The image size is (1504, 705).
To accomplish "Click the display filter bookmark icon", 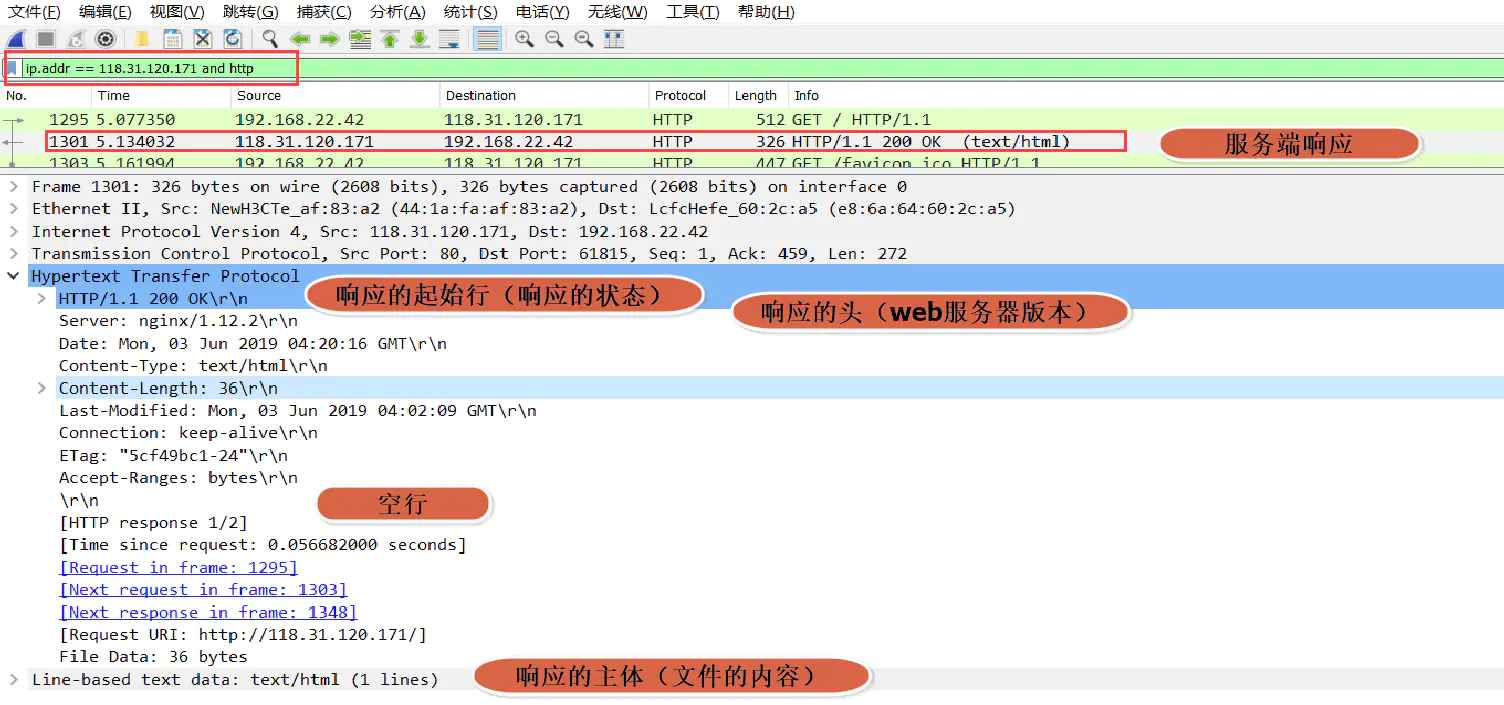I will click(13, 69).
